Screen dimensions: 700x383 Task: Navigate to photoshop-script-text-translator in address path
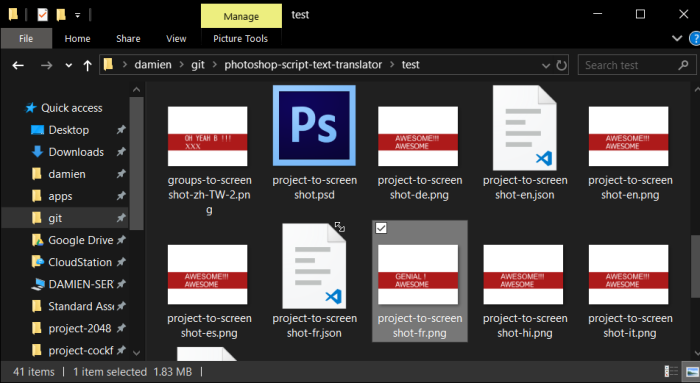(x=303, y=65)
